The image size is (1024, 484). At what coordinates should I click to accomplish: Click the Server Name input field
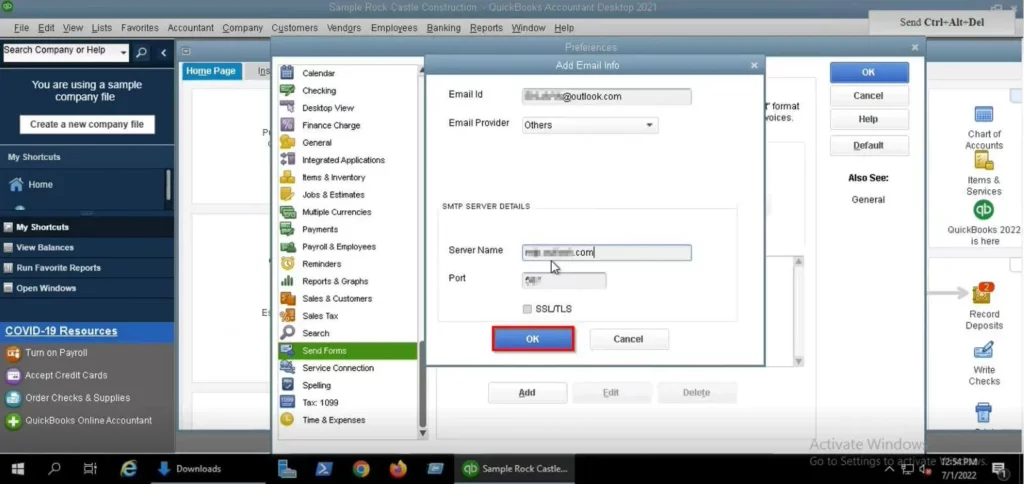[x=607, y=253]
